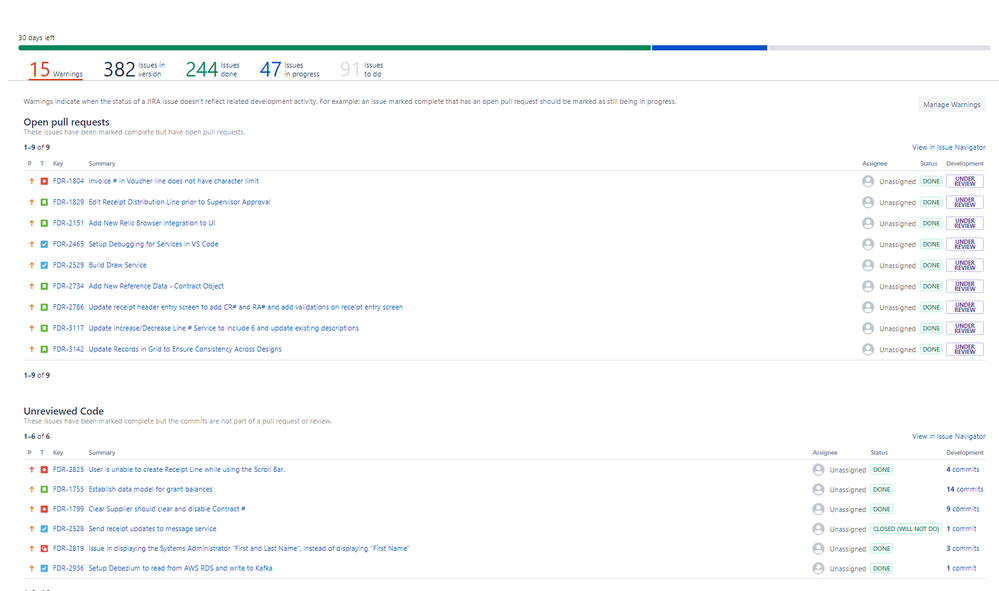The width and height of the screenshot is (999, 591).
Task: Select the story icon beside FDR-1755
Action: (x=44, y=489)
